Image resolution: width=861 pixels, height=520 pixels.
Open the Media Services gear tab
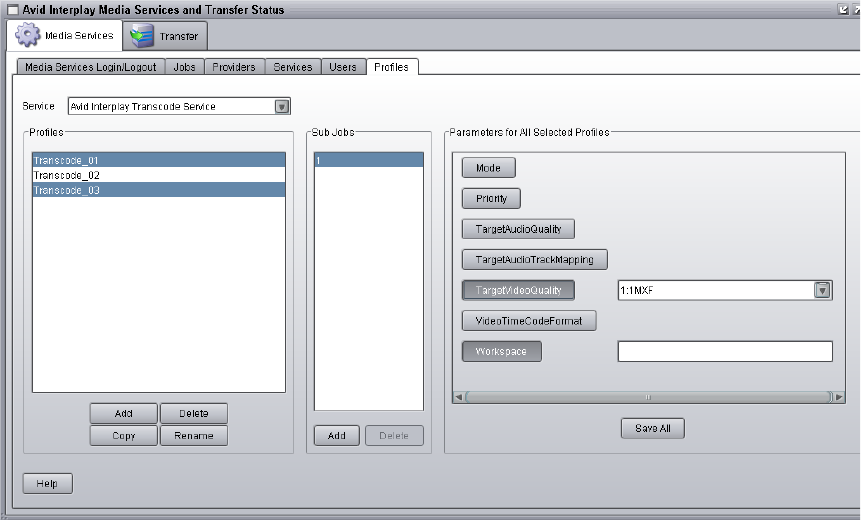(64, 36)
